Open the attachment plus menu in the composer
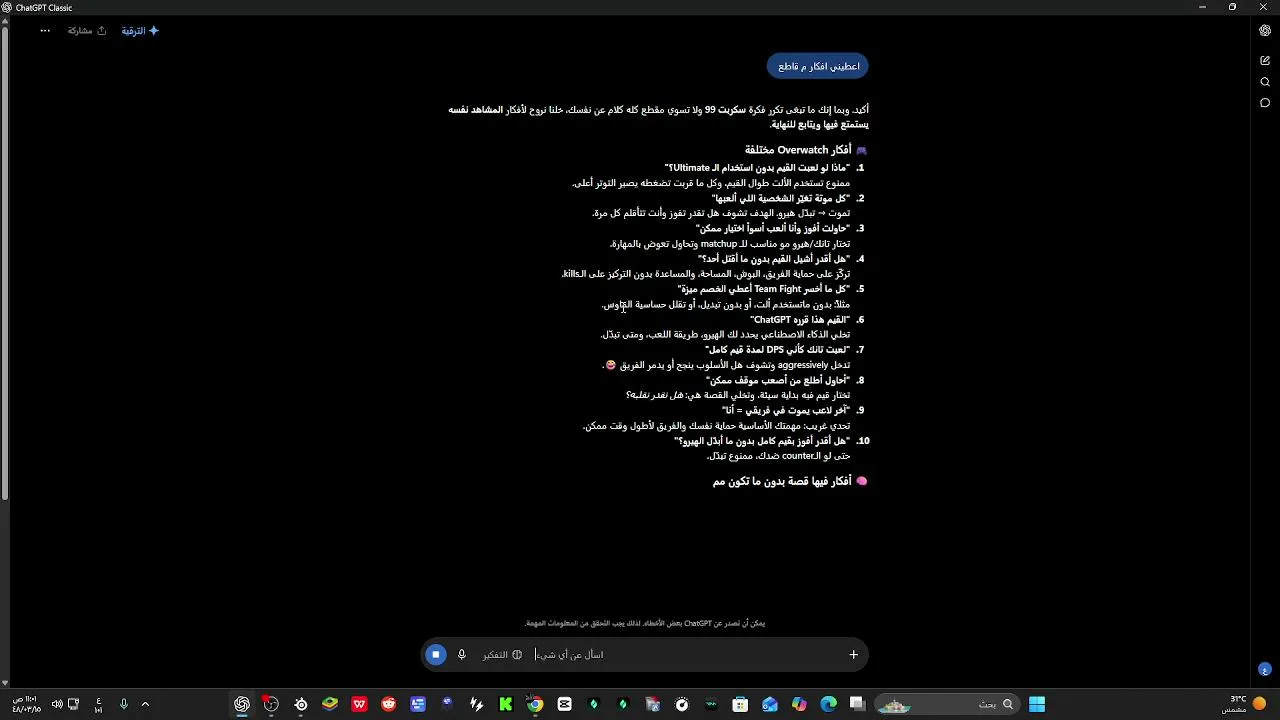The width and height of the screenshot is (1280, 720). click(x=853, y=654)
